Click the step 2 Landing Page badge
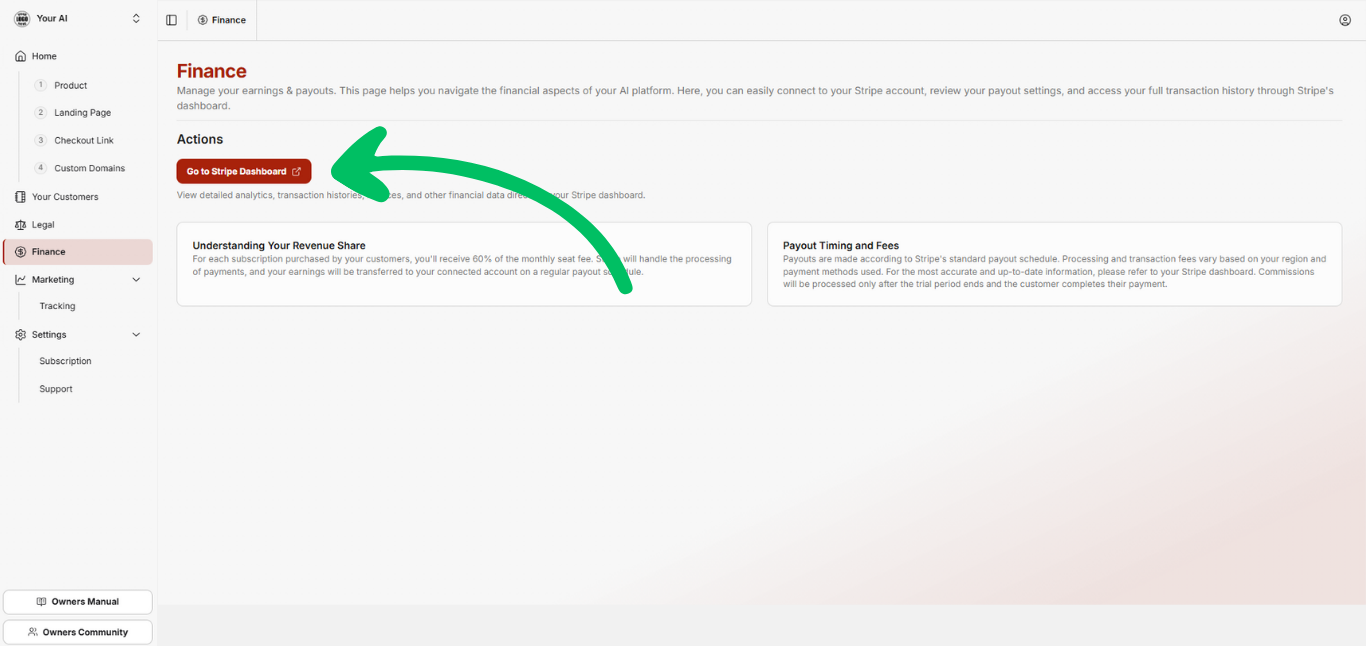 [x=41, y=113]
